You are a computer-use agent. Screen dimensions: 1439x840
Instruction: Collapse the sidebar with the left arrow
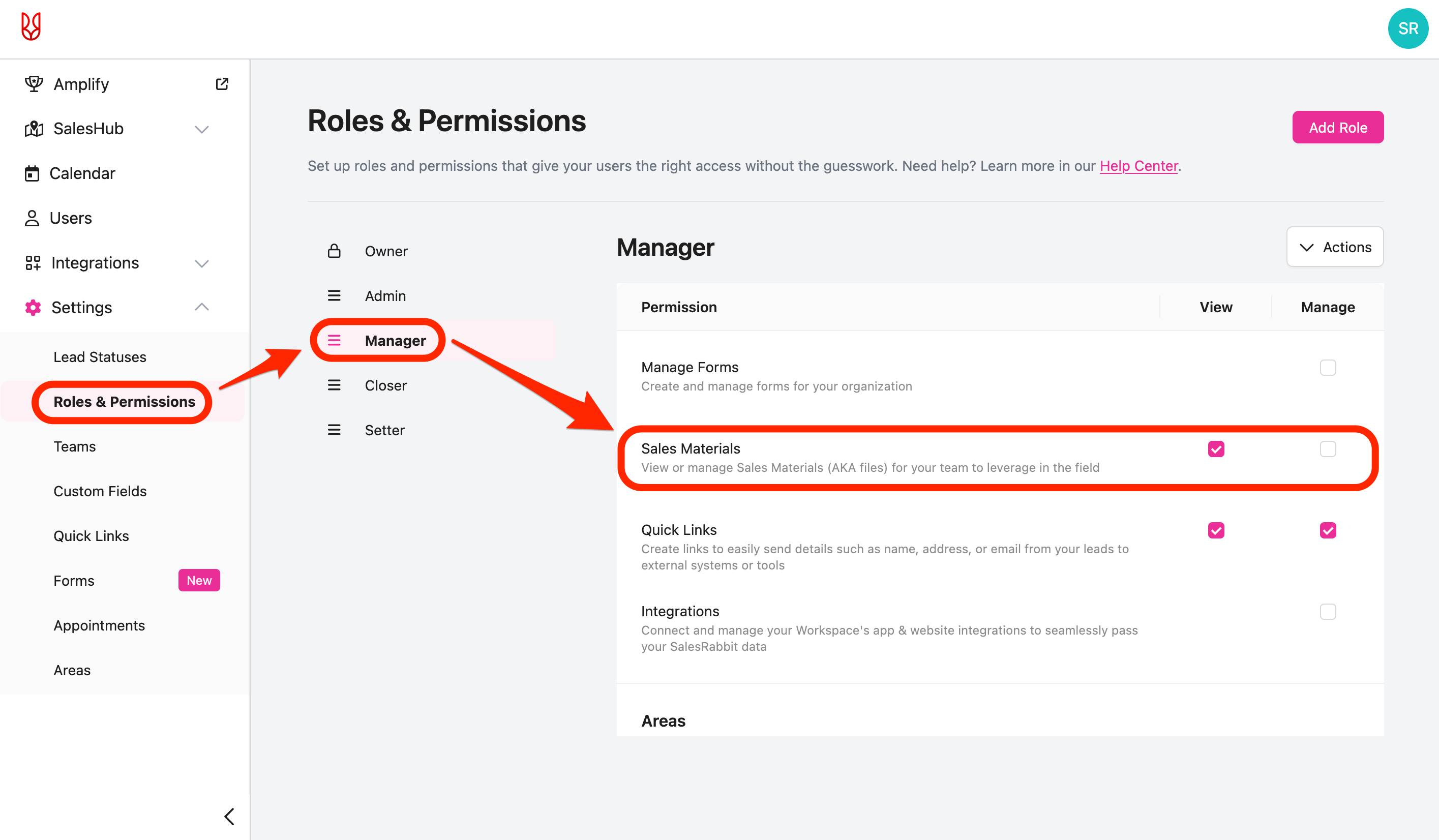[229, 817]
